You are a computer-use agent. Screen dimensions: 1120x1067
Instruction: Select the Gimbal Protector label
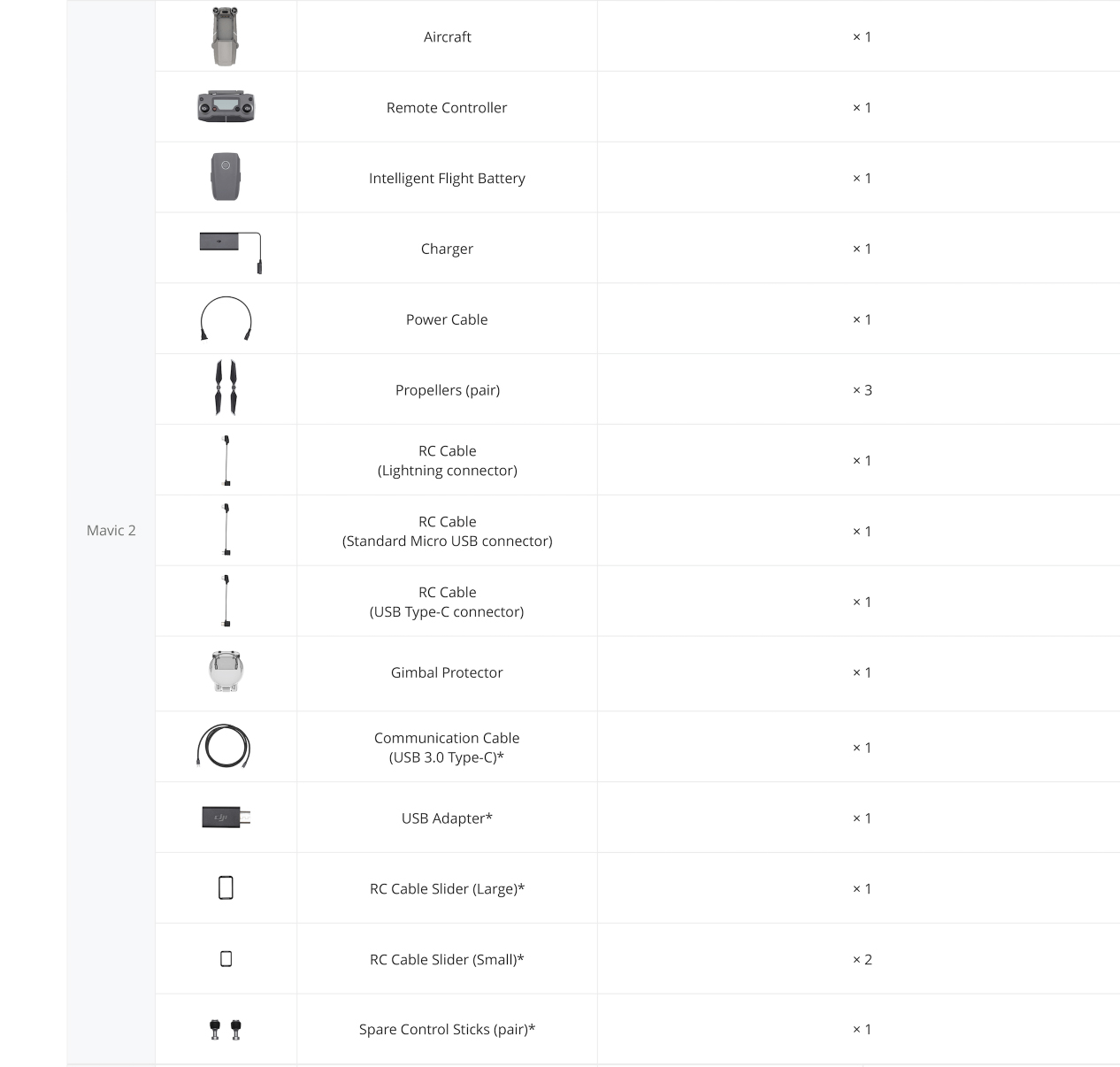pyautogui.click(x=447, y=672)
